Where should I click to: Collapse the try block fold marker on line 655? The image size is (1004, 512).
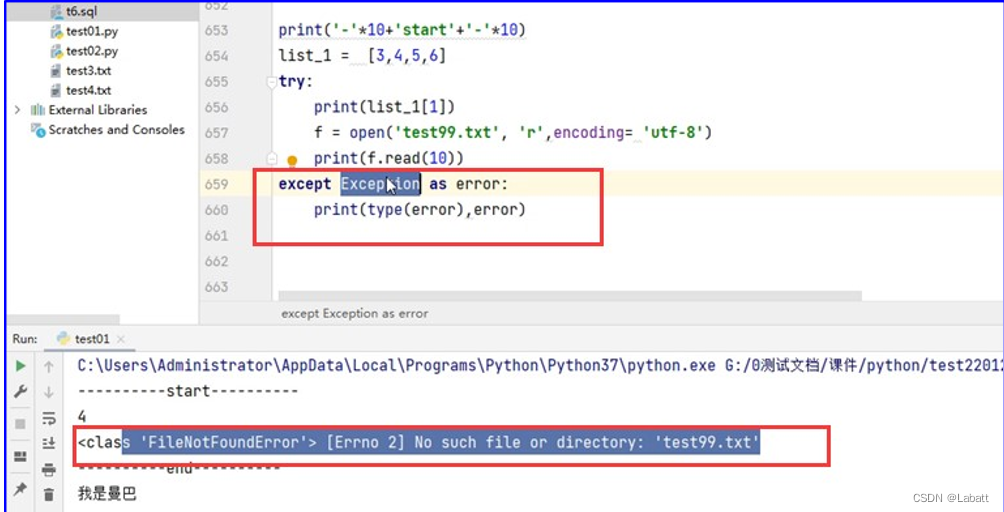[x=271, y=82]
